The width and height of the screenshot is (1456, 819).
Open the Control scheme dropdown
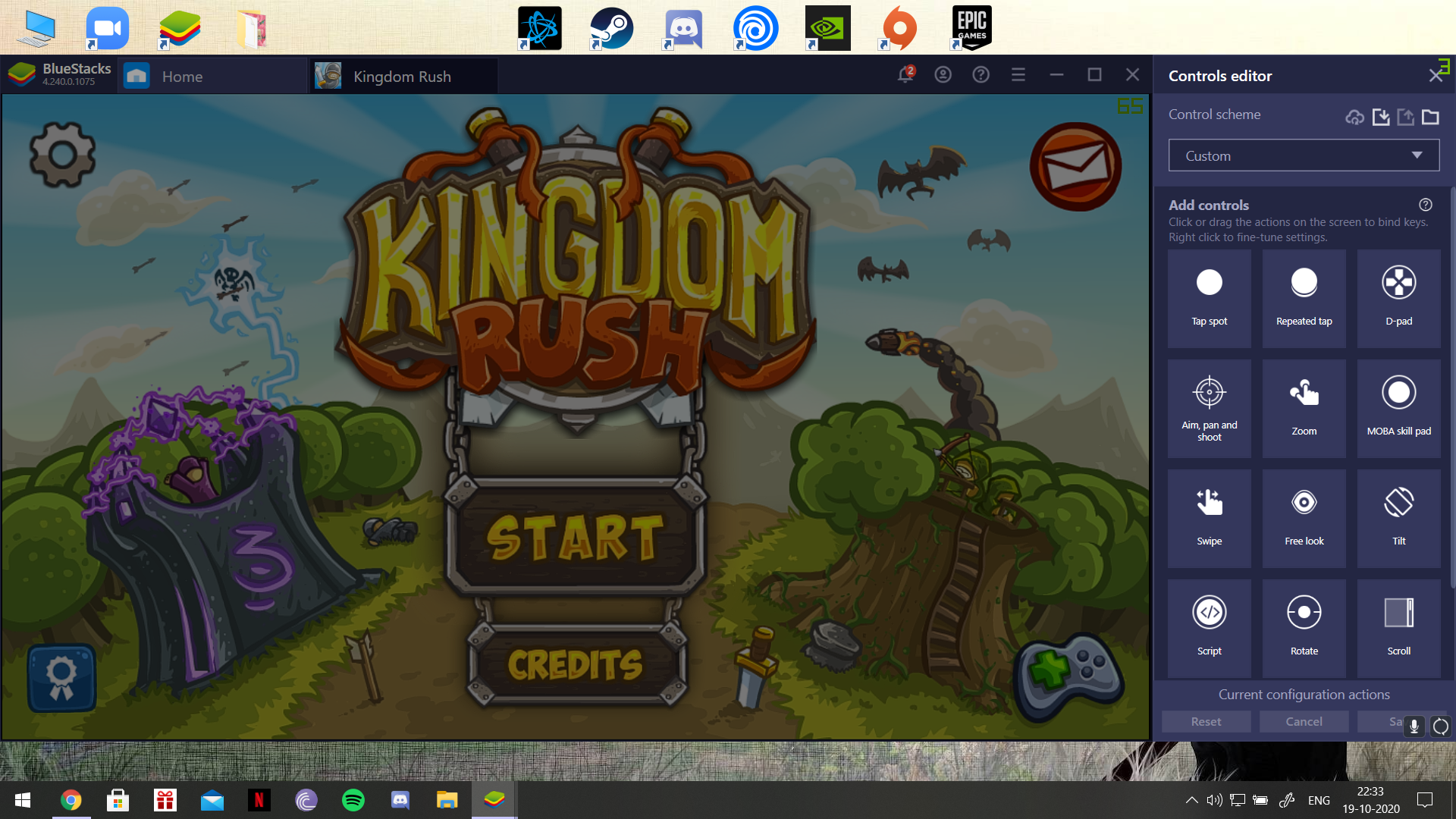coord(1303,155)
